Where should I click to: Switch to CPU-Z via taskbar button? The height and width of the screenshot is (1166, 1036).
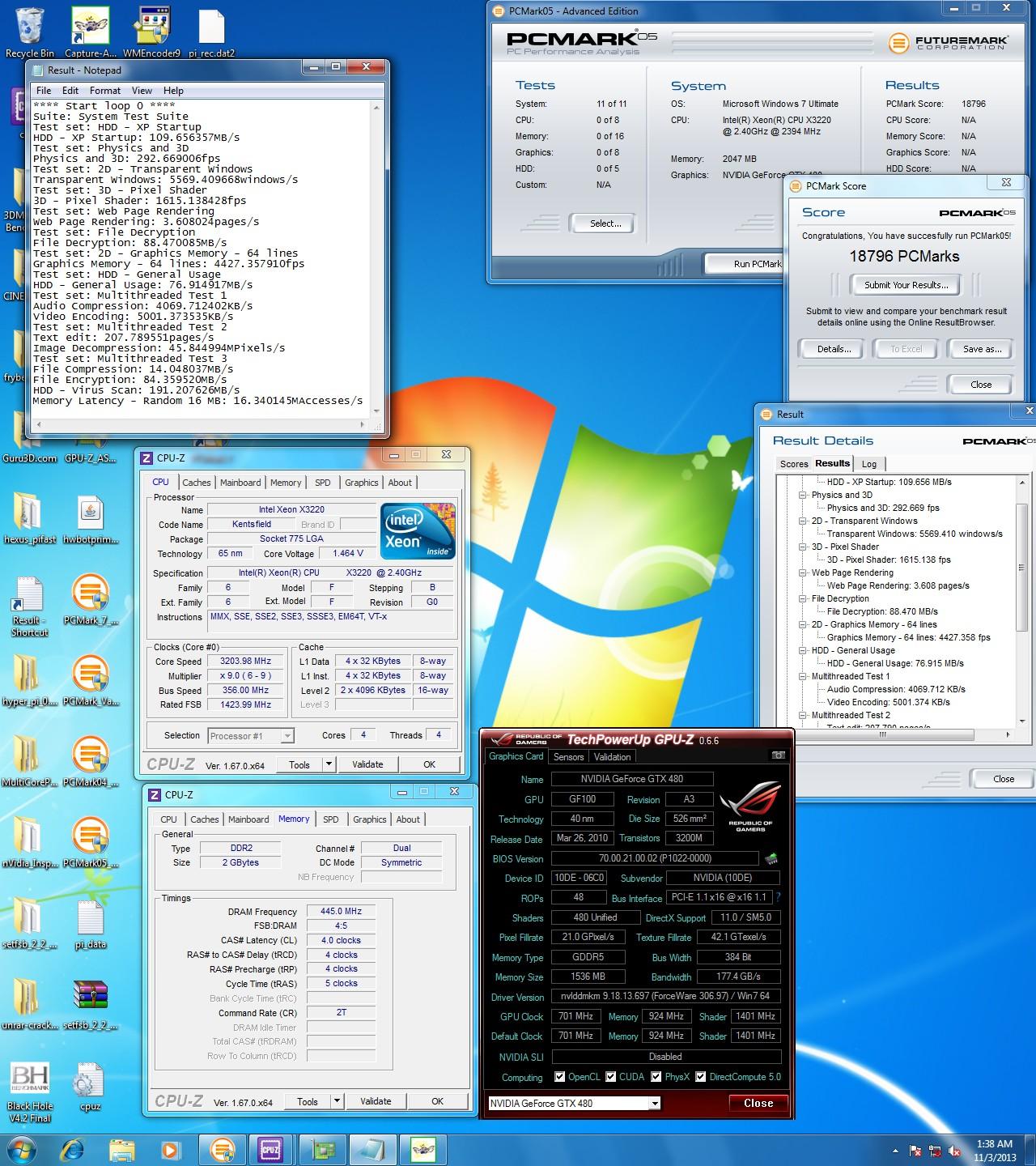(x=270, y=1150)
